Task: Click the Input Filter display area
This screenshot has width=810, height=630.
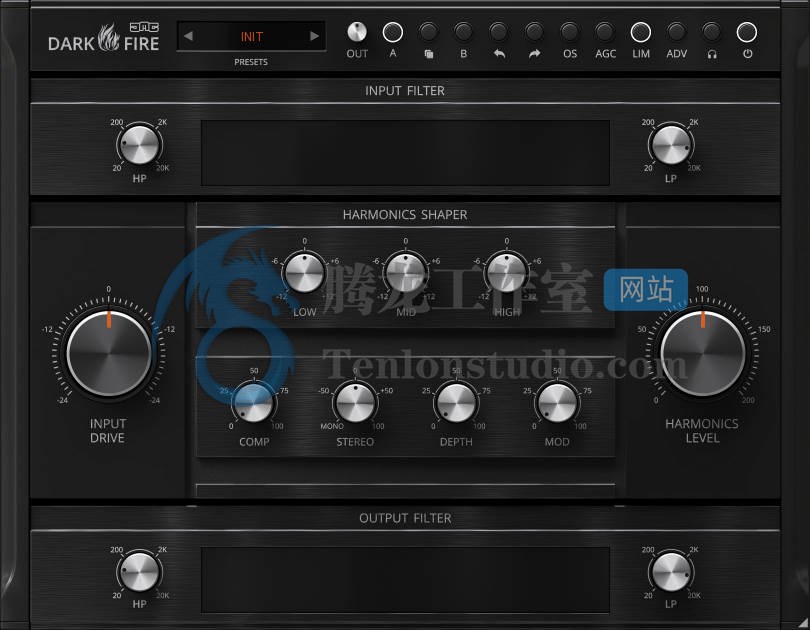Action: tap(405, 153)
